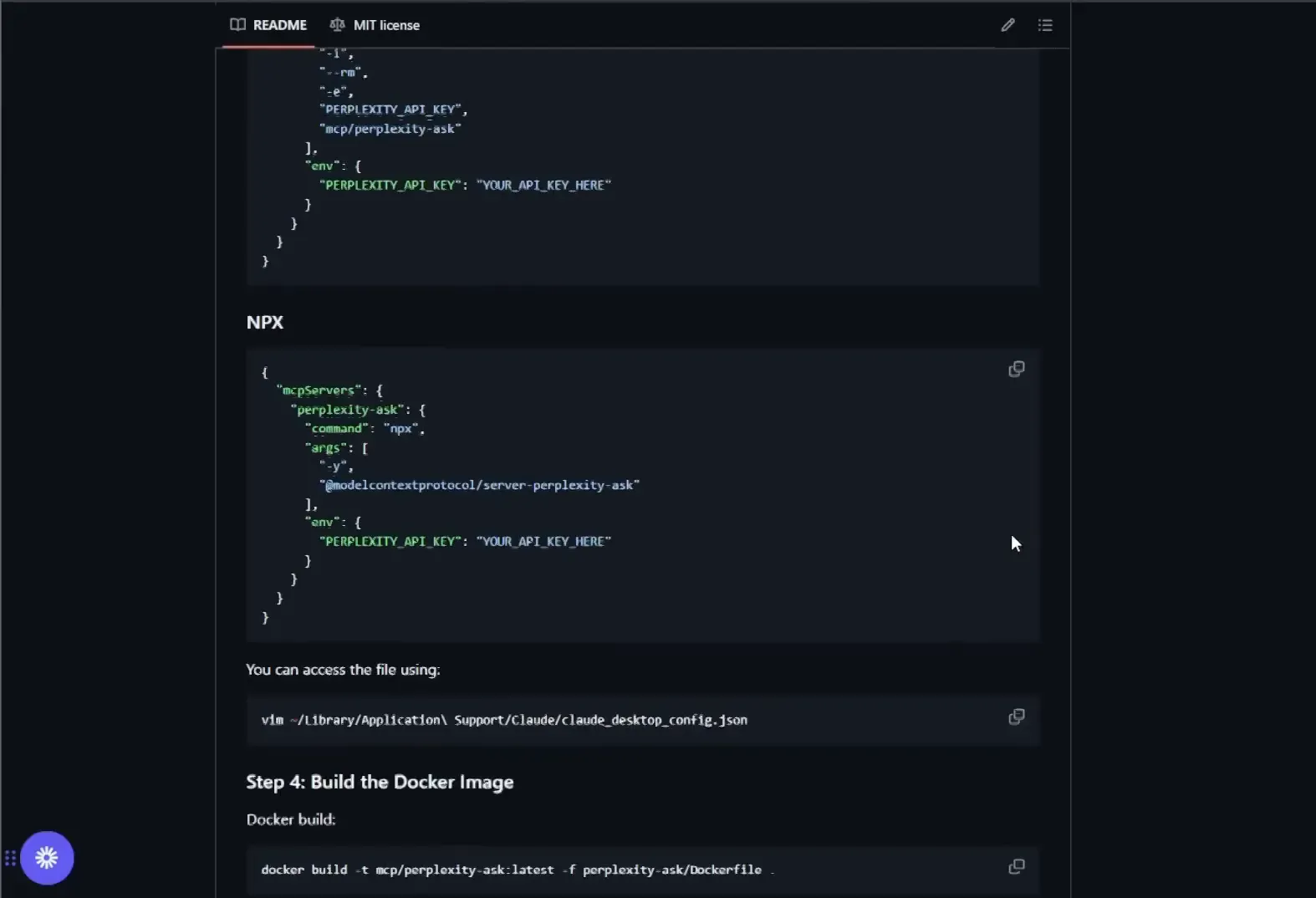1316x898 pixels.
Task: Copy the docker build command
Action: (1016, 866)
